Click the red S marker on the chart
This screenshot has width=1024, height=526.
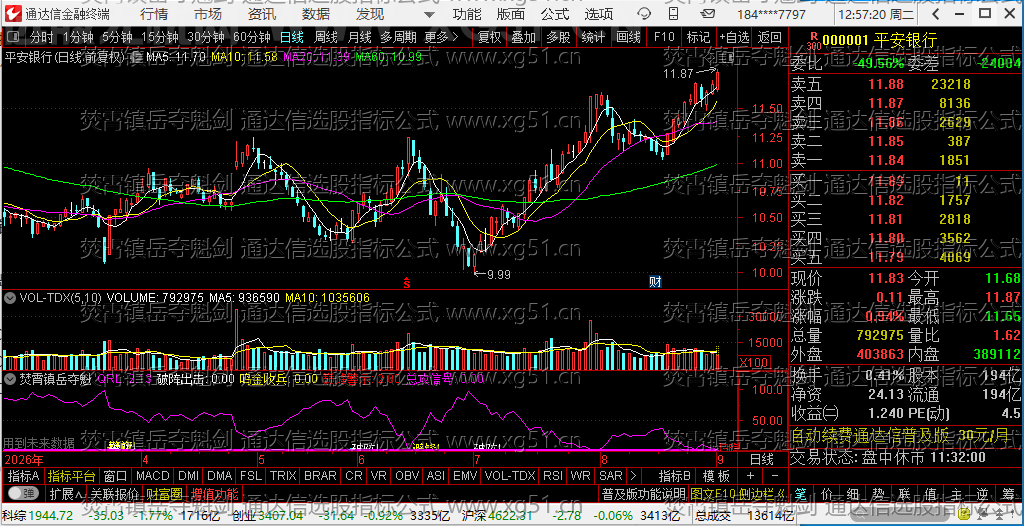pos(406,283)
